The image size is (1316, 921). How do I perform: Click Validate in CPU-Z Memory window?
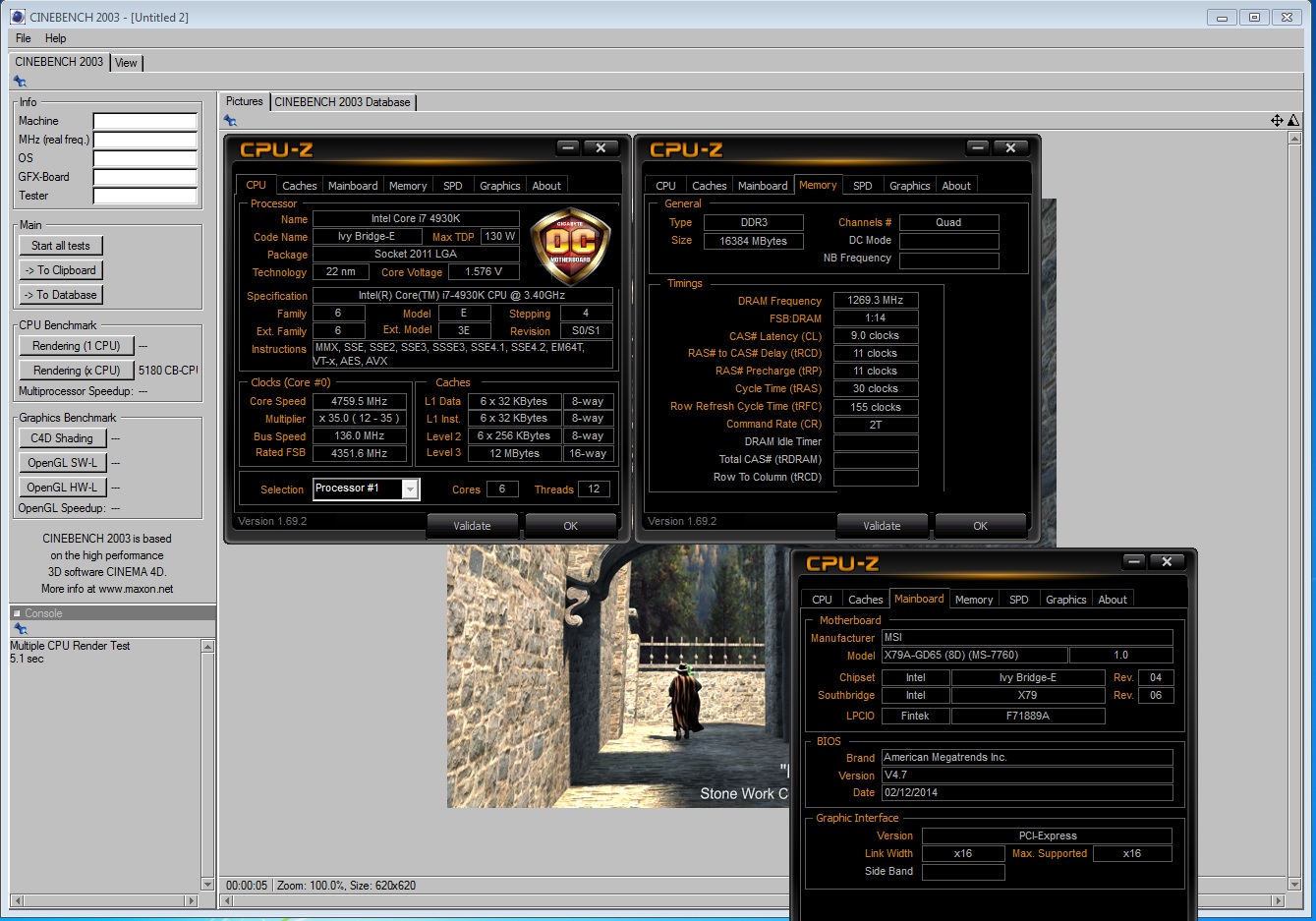882,526
